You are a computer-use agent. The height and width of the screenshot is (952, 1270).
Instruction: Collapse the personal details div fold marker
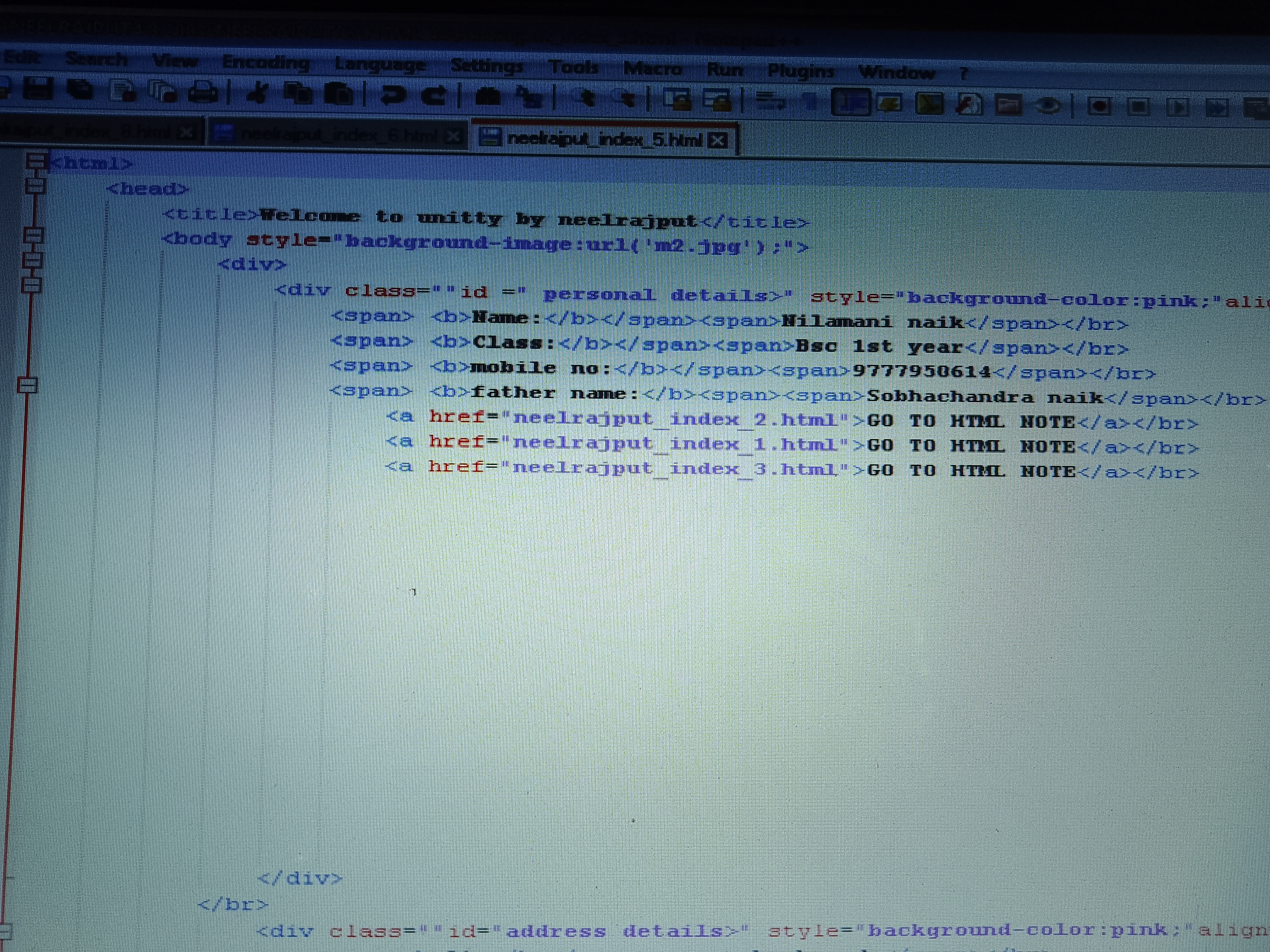(x=32, y=285)
